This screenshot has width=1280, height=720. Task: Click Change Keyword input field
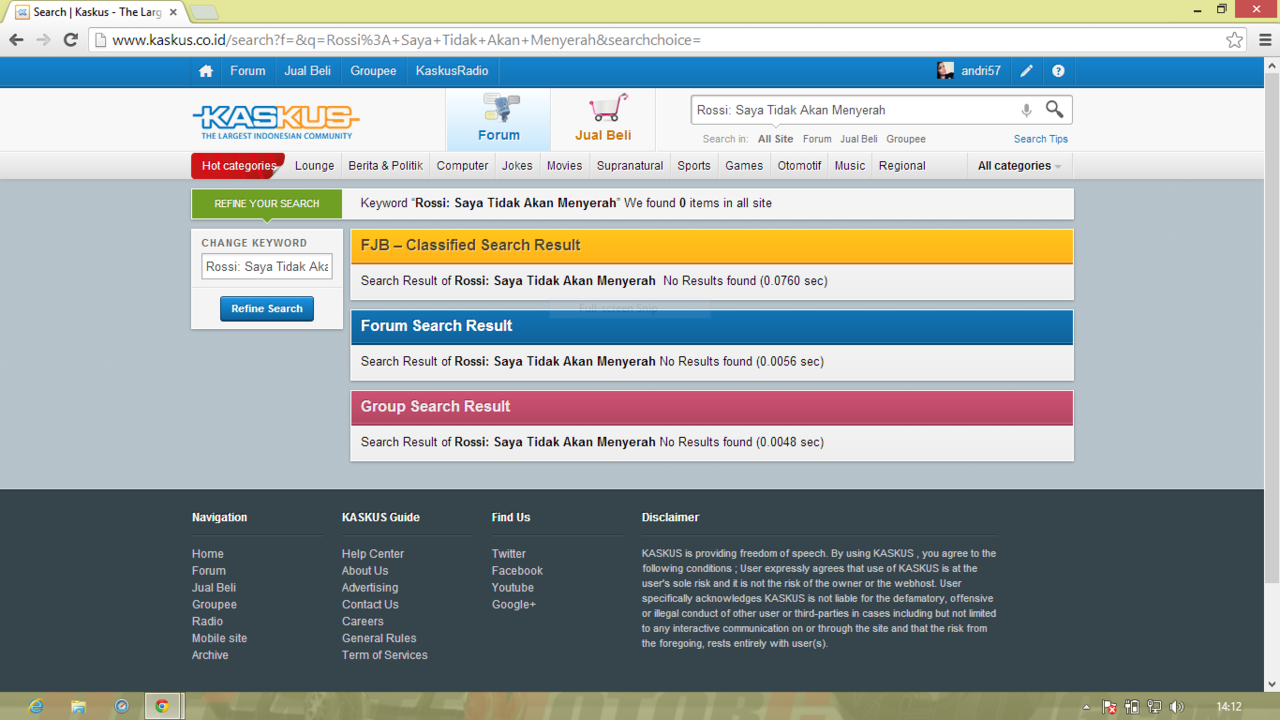coord(267,267)
